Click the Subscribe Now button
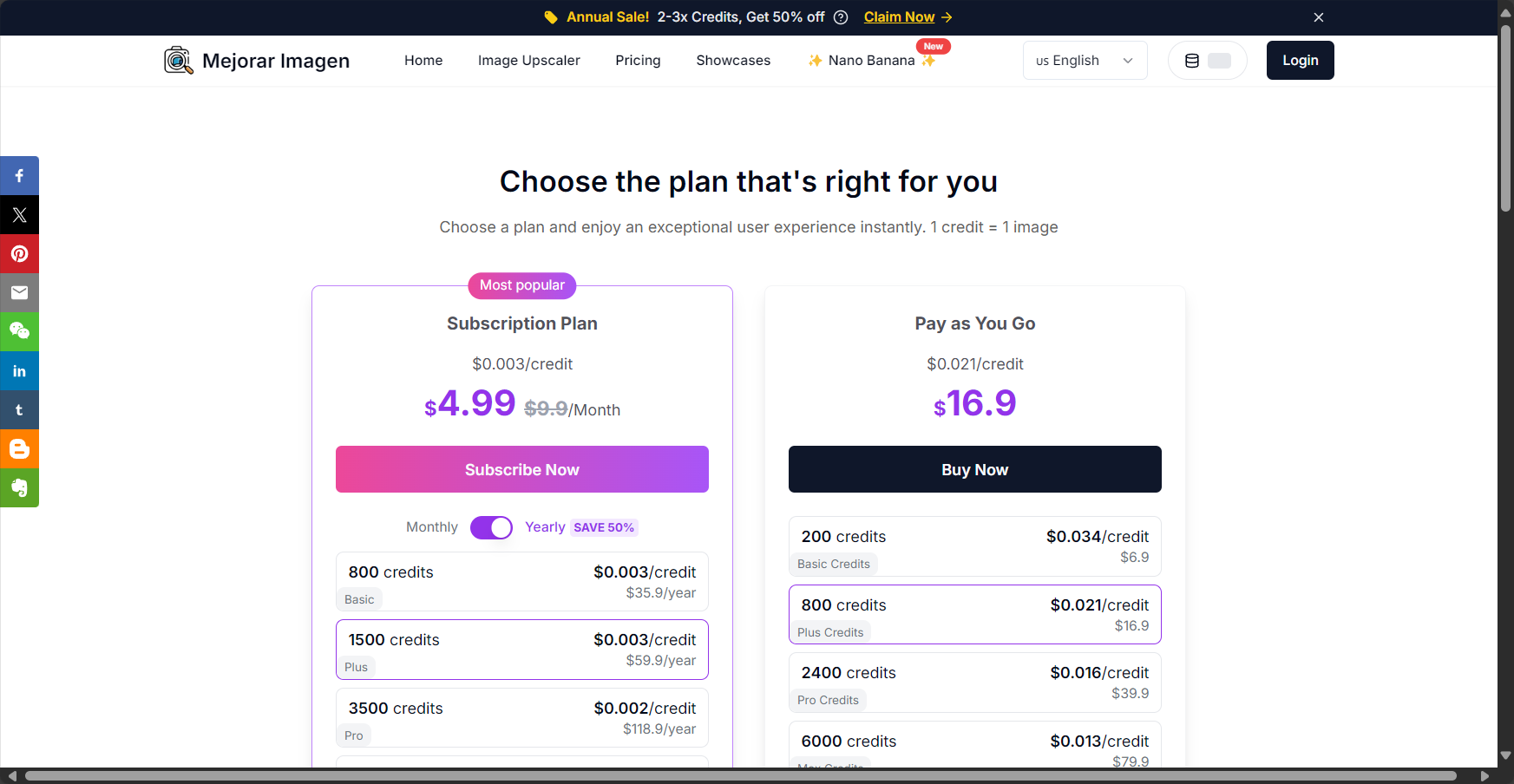The width and height of the screenshot is (1514, 784). click(522, 469)
